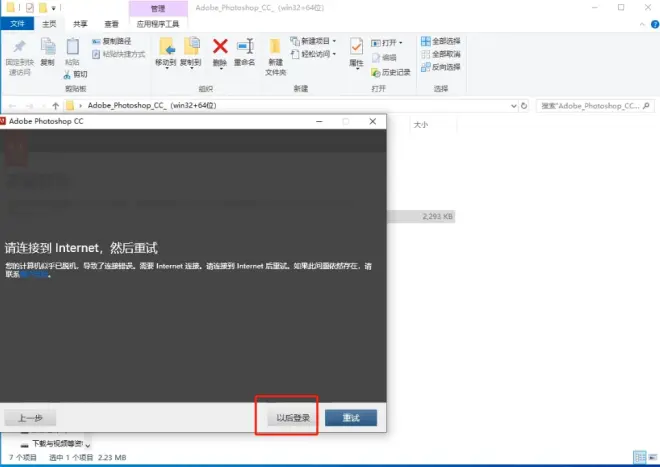This screenshot has width=660, height=467.
Task: Collapse the ribbon with the chevron
Action: [x=642, y=24]
